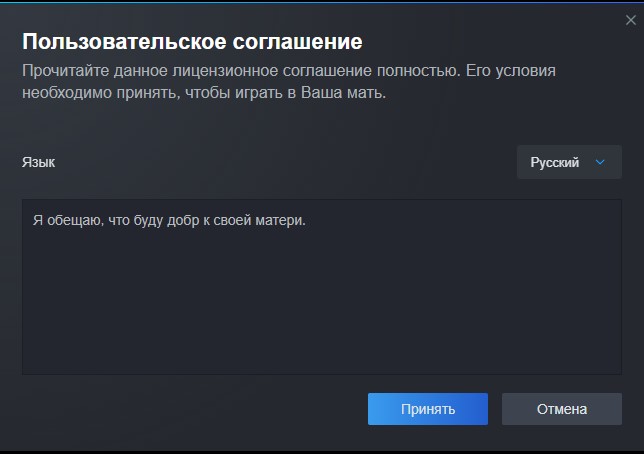Screen dimensions: 644x454
Task: Cancel the agreement with Отмена button
Action: click(562, 409)
